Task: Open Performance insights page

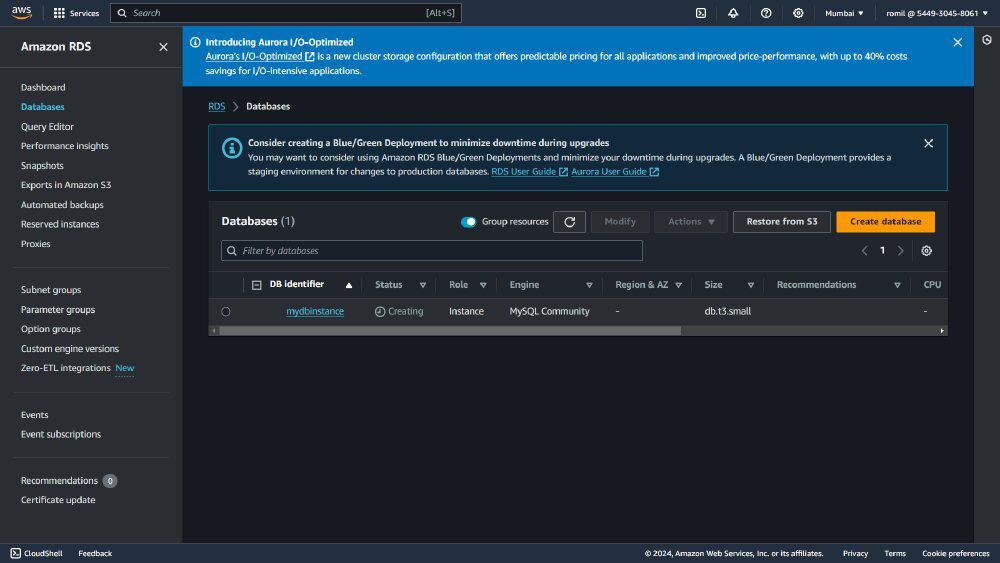Action: pos(64,146)
